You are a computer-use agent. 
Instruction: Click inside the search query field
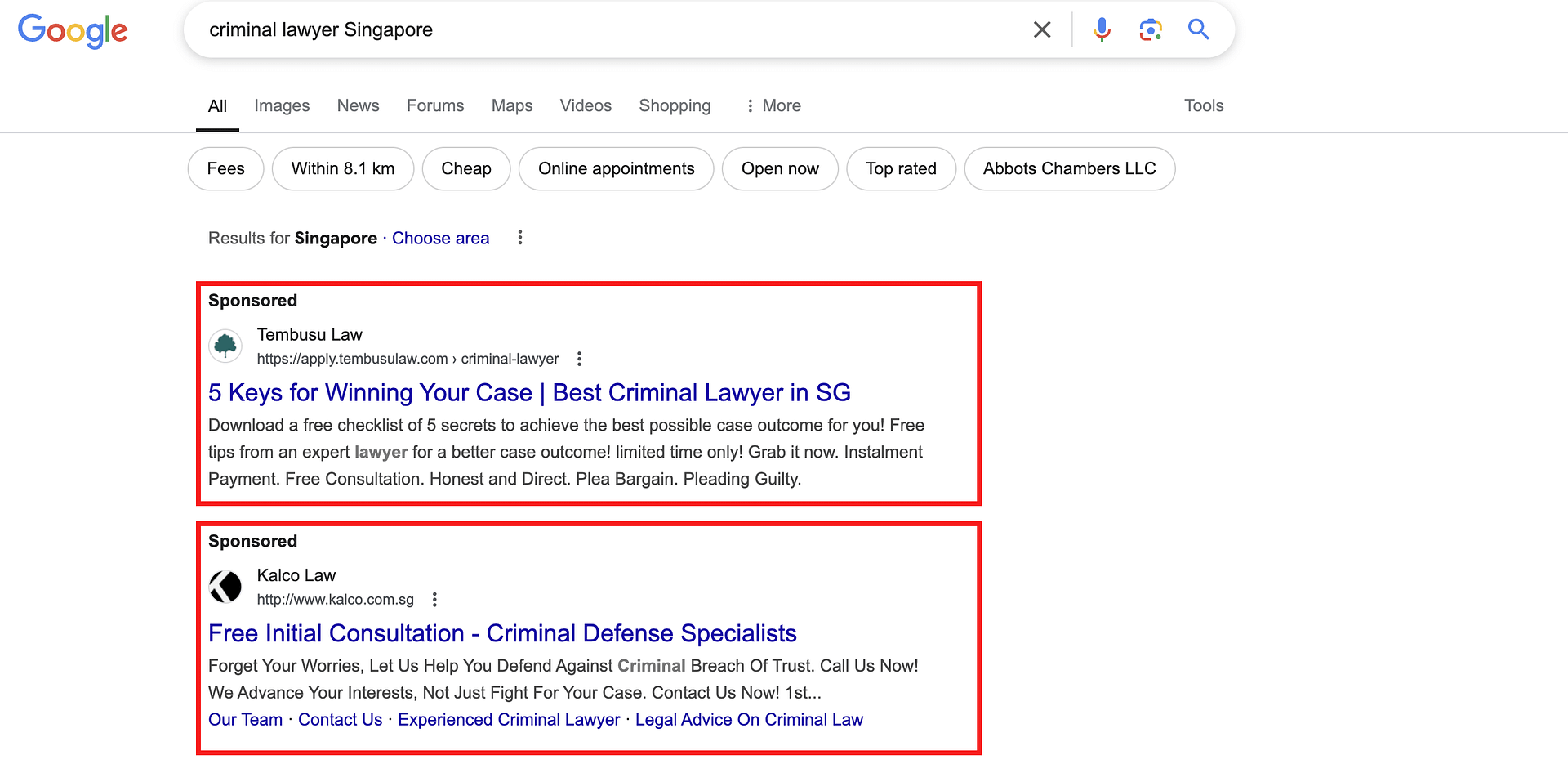(x=604, y=30)
